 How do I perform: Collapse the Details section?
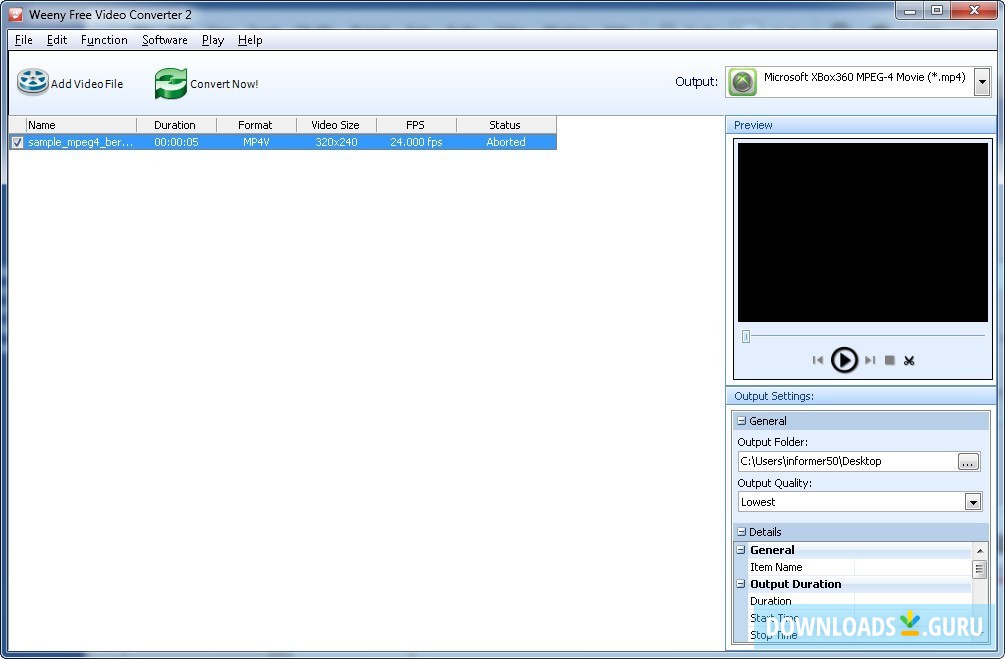point(742,532)
